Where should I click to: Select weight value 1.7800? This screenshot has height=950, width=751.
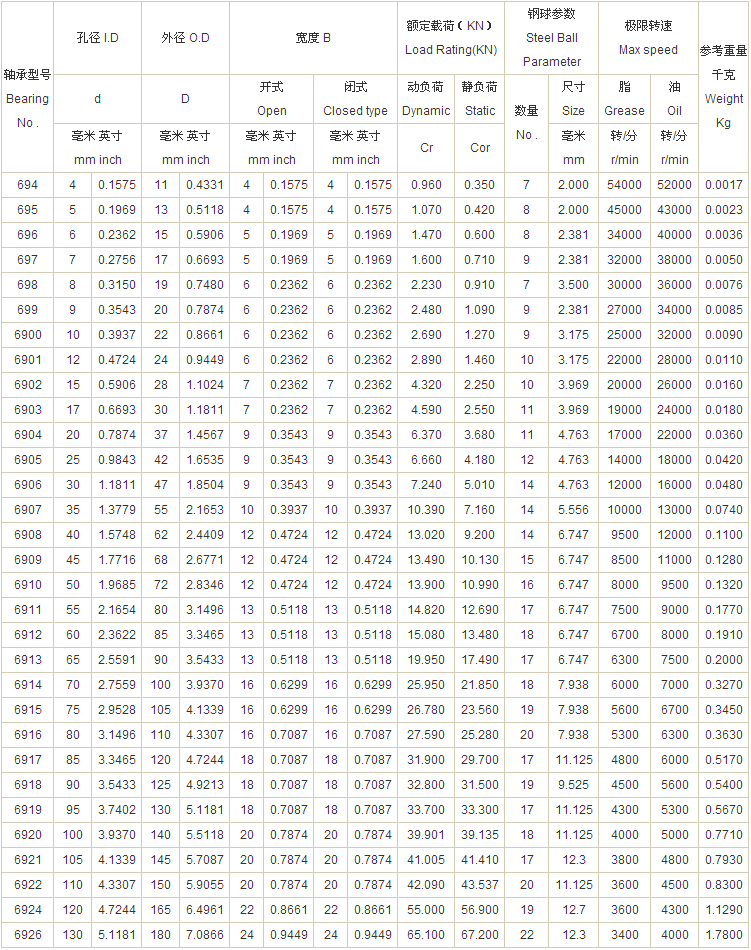tap(723, 935)
